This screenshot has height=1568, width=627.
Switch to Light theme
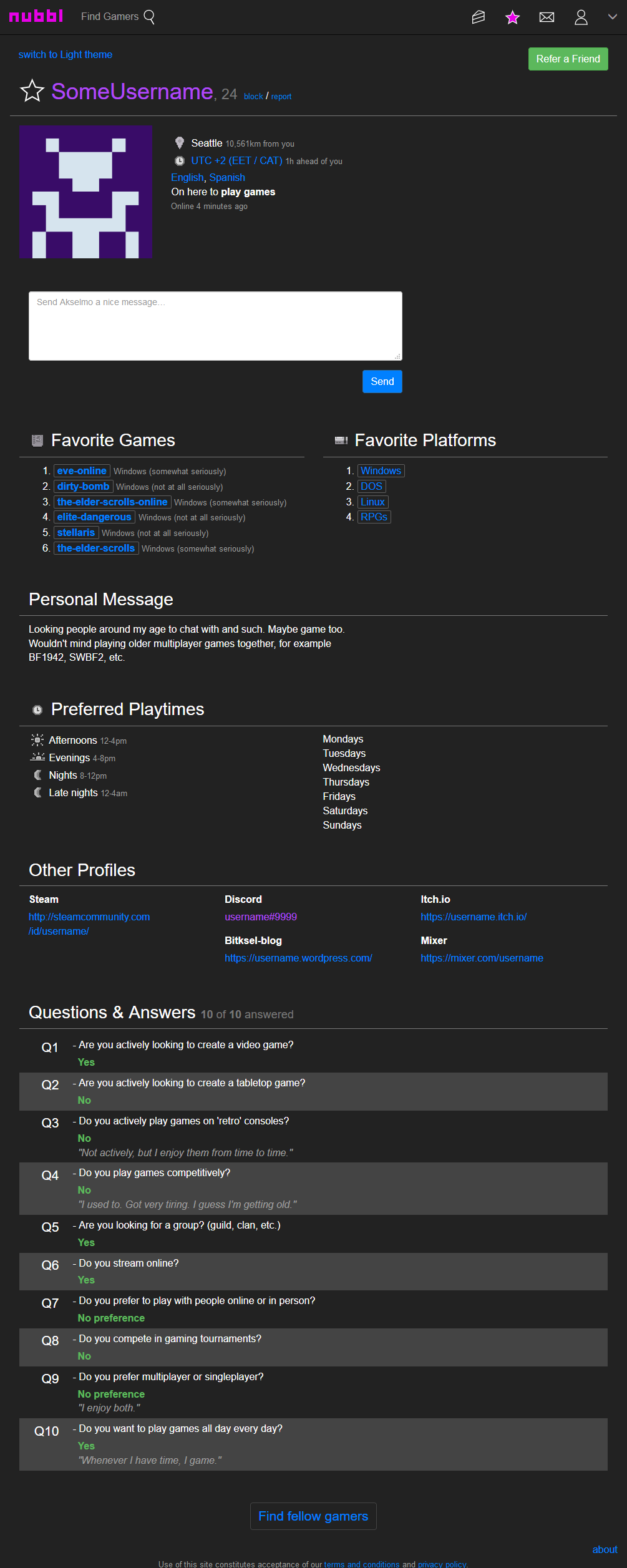pos(66,54)
